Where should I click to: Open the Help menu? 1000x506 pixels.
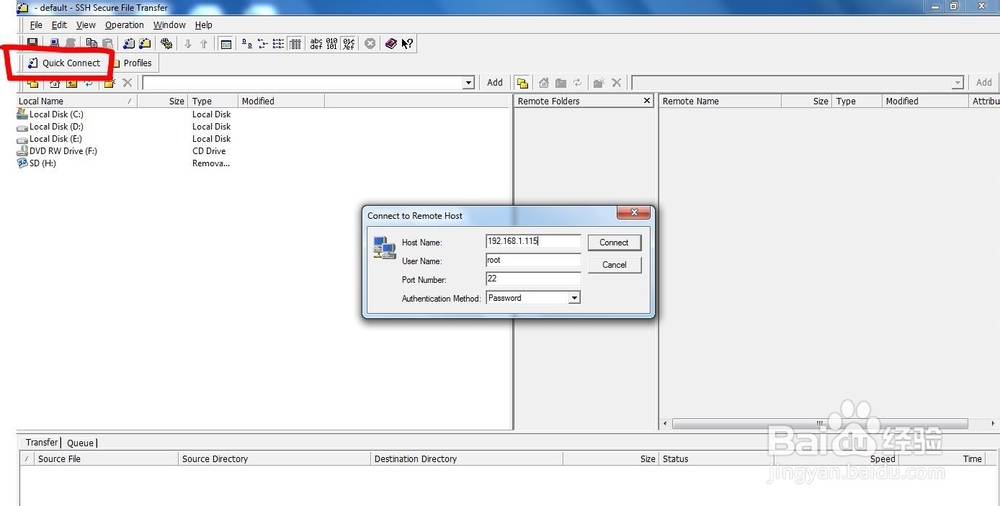(204, 25)
